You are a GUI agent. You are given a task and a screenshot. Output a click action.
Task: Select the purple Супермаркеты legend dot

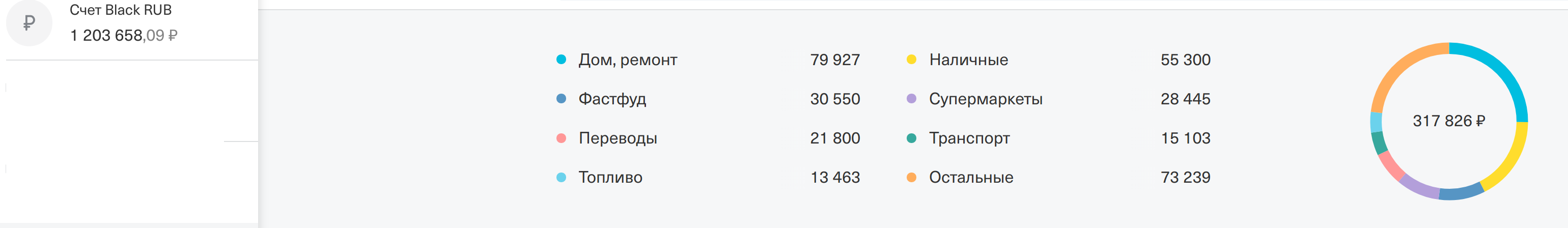pyautogui.click(x=911, y=99)
